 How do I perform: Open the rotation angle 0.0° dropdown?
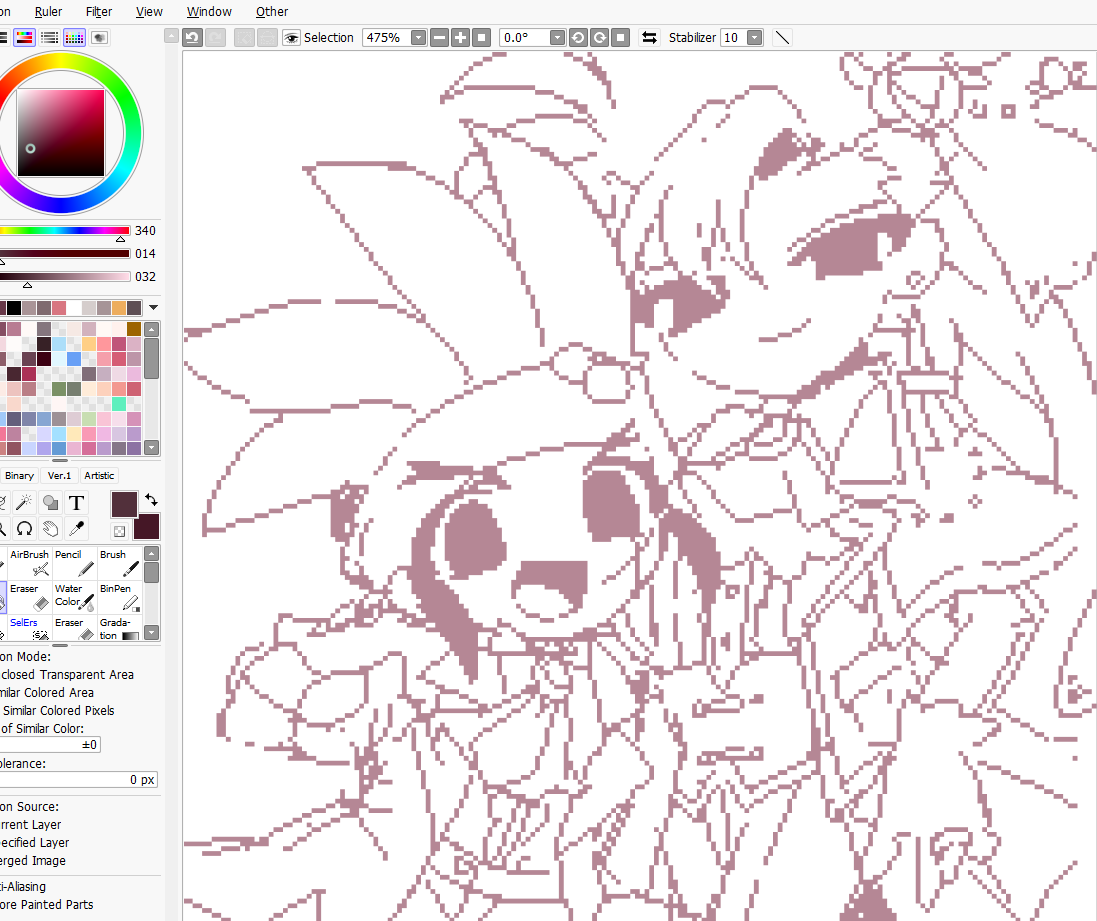(x=558, y=37)
